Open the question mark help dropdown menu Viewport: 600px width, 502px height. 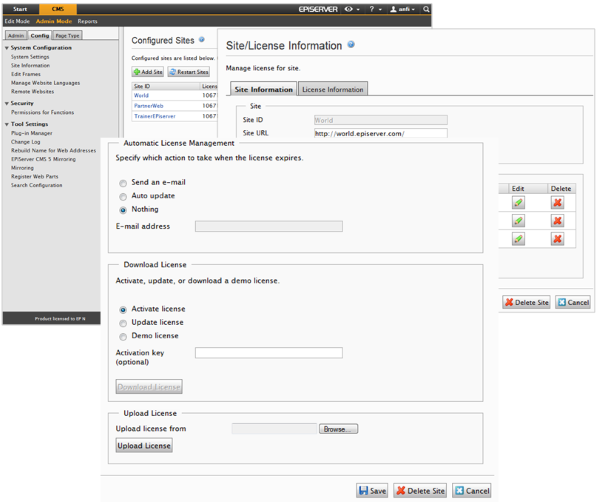375,9
